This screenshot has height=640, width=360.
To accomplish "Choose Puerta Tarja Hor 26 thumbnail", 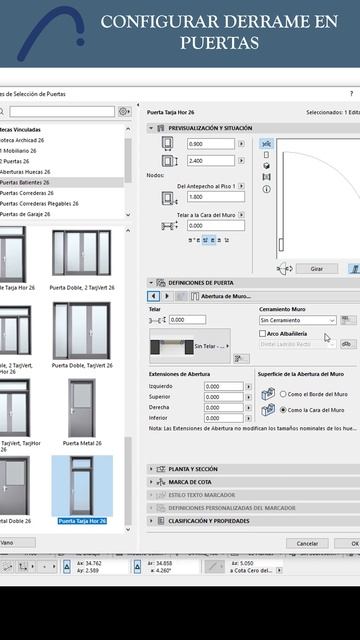I will (82, 486).
